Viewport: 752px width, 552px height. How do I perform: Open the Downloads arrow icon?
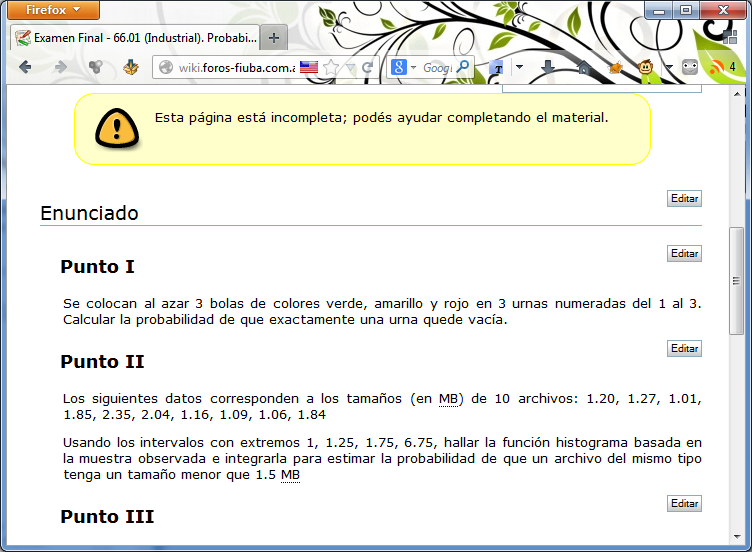point(547,68)
